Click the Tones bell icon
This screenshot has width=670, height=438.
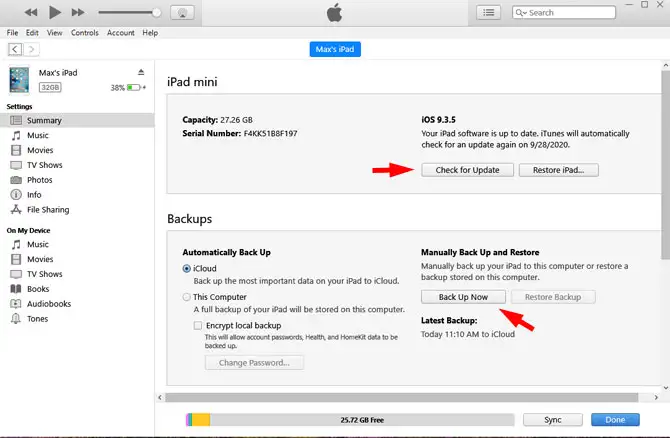(x=16, y=319)
